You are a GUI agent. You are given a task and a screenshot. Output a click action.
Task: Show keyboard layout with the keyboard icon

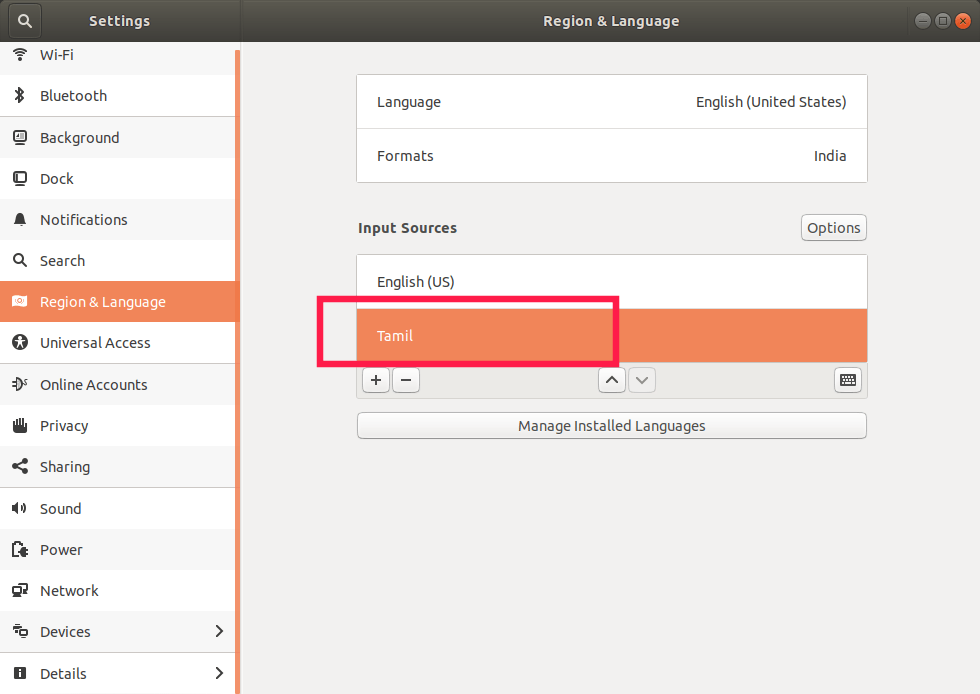(x=847, y=380)
